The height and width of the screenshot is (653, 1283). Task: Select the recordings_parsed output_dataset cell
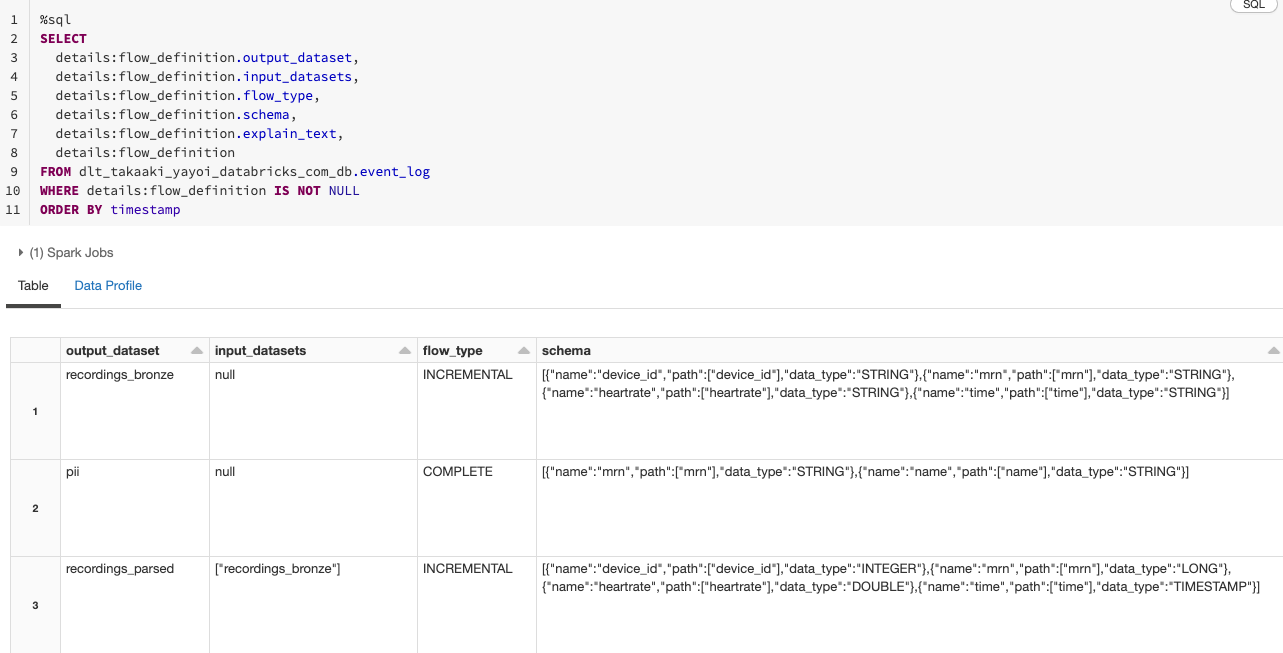[120, 569]
